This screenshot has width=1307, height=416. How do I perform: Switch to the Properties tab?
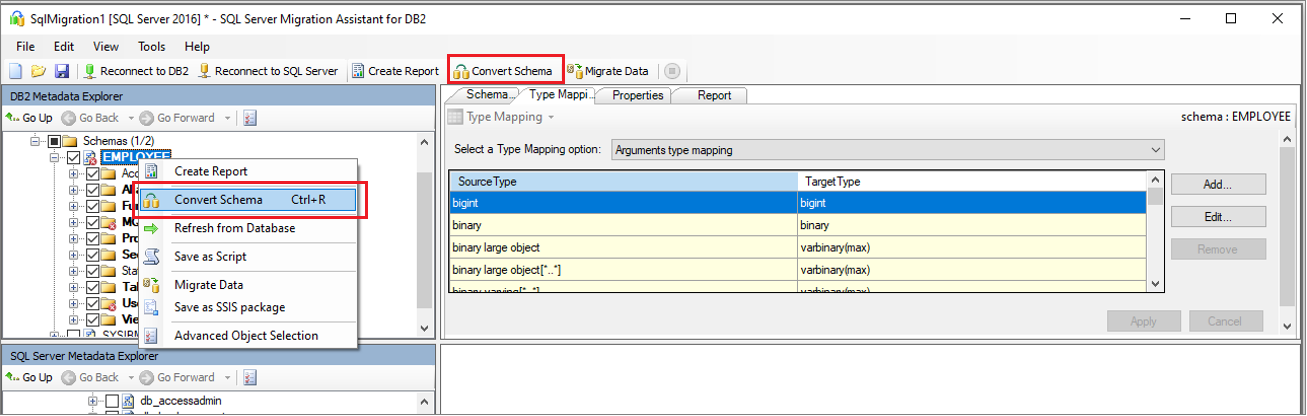point(637,95)
